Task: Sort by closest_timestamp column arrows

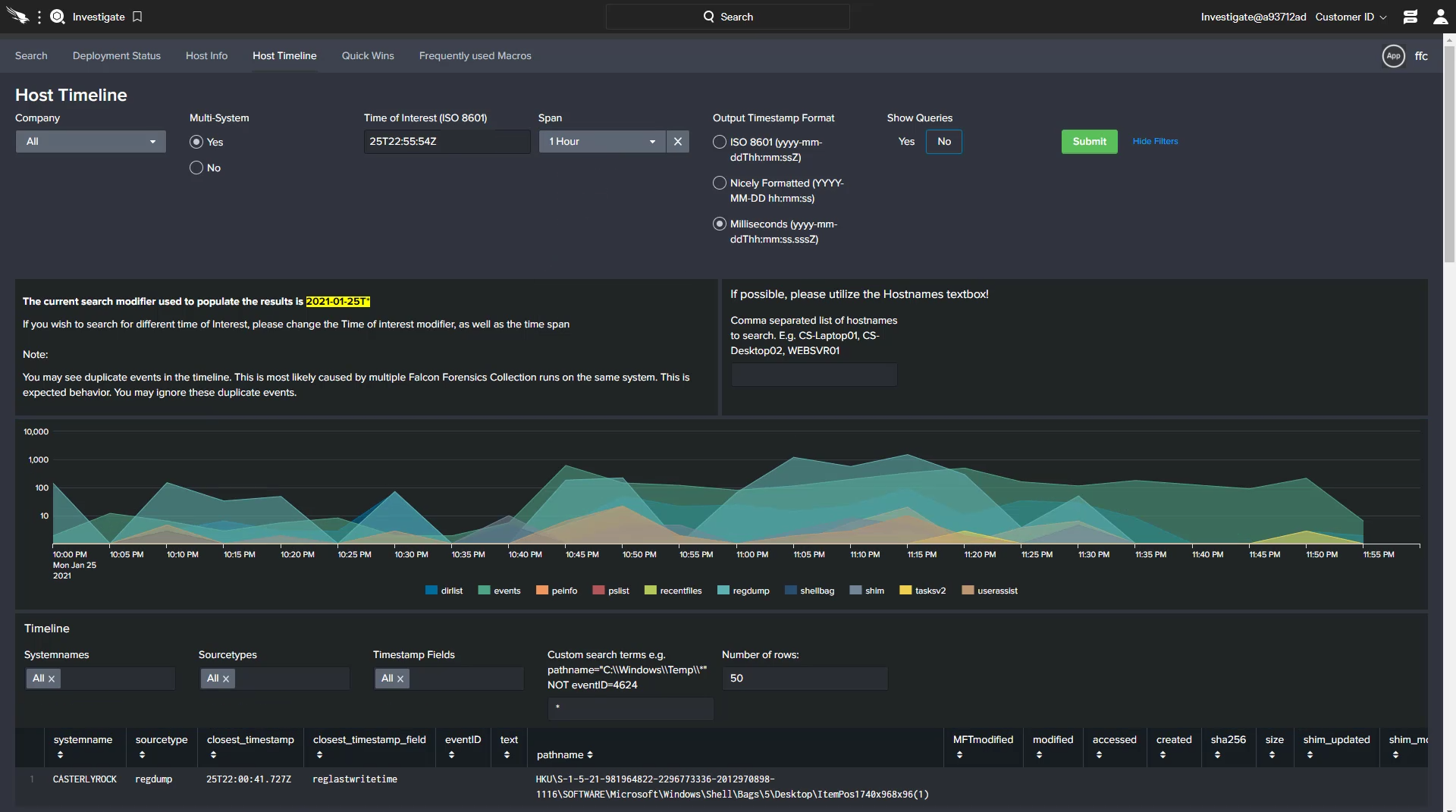Action: pyautogui.click(x=214, y=755)
